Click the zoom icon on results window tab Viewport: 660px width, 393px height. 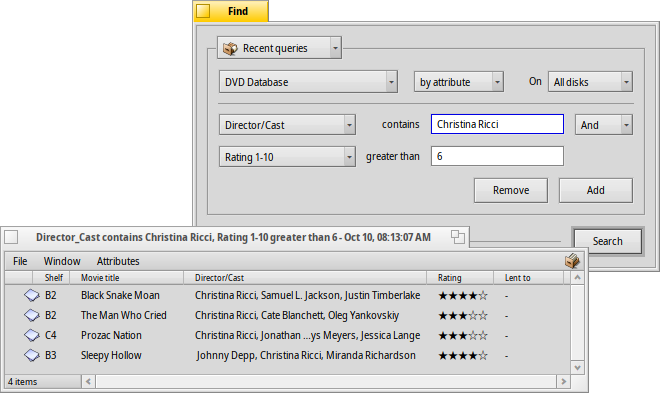[458, 237]
